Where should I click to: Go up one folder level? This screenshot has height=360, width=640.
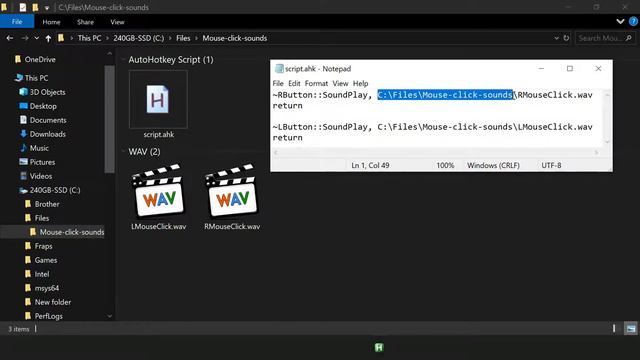48,38
